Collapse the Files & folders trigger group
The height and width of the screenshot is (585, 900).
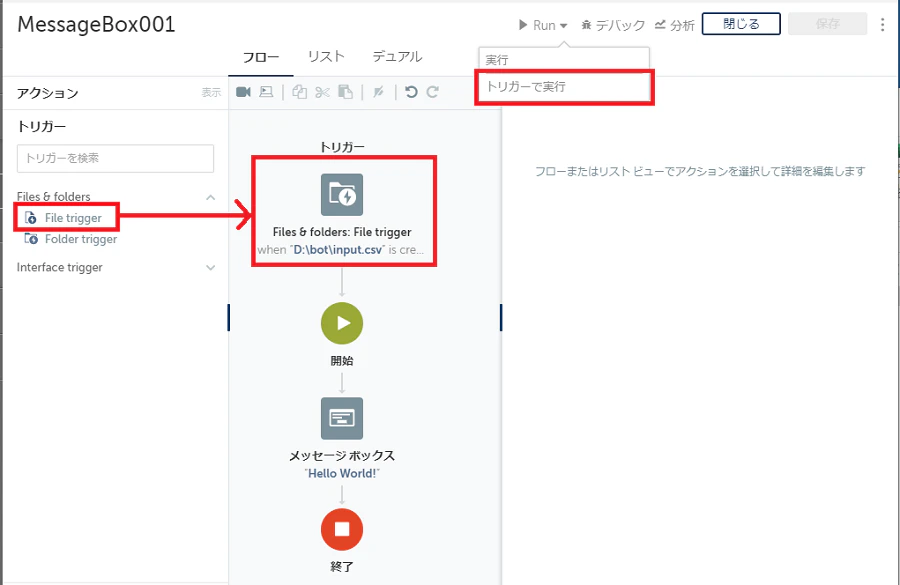coord(211,197)
